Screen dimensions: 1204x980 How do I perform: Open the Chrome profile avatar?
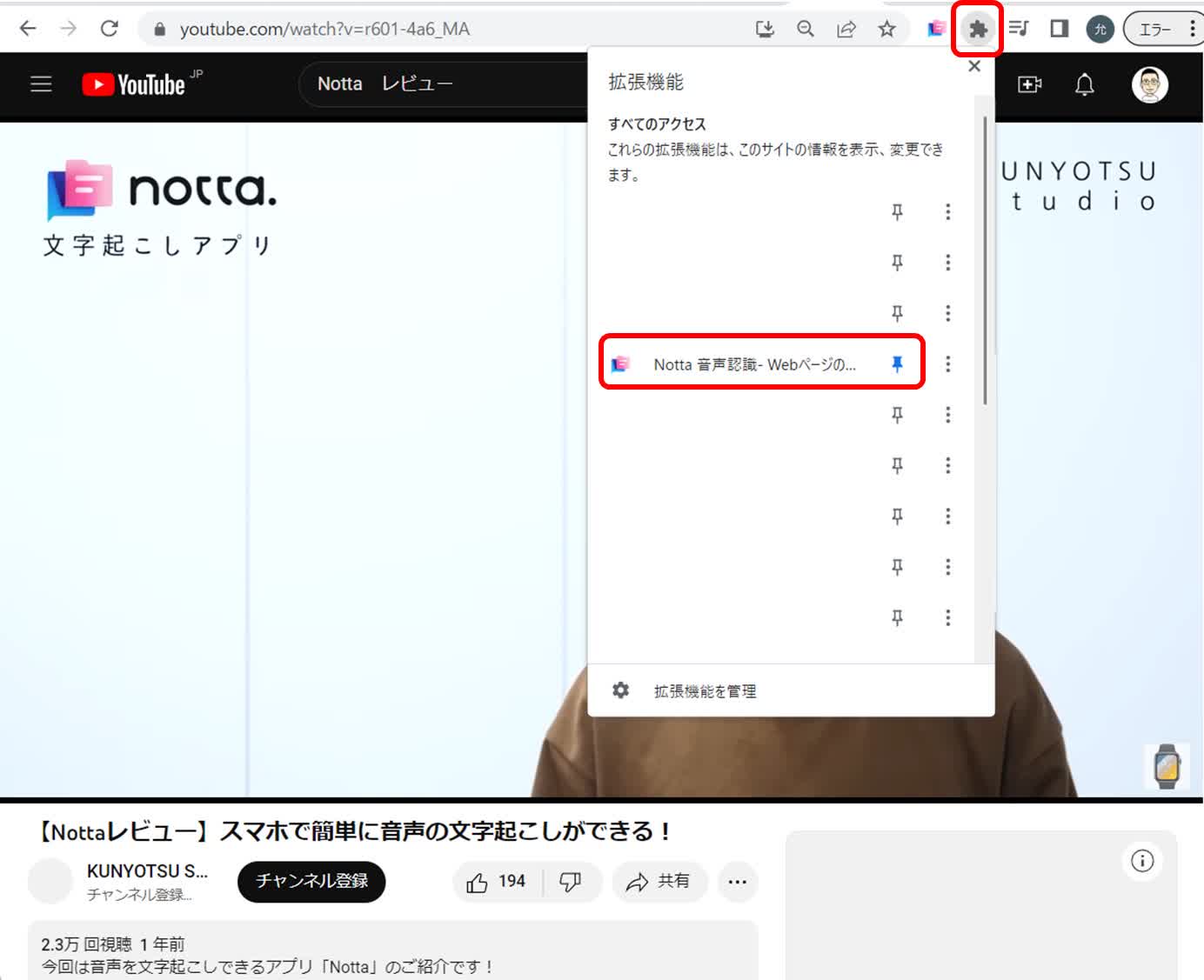[x=1100, y=30]
